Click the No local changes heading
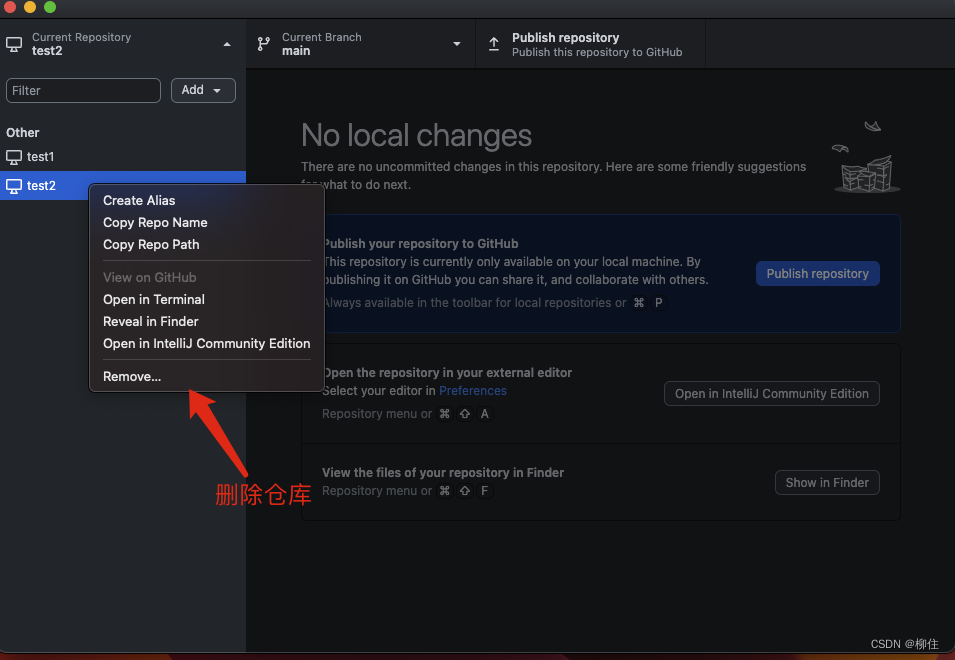The width and height of the screenshot is (955, 660). coord(417,135)
